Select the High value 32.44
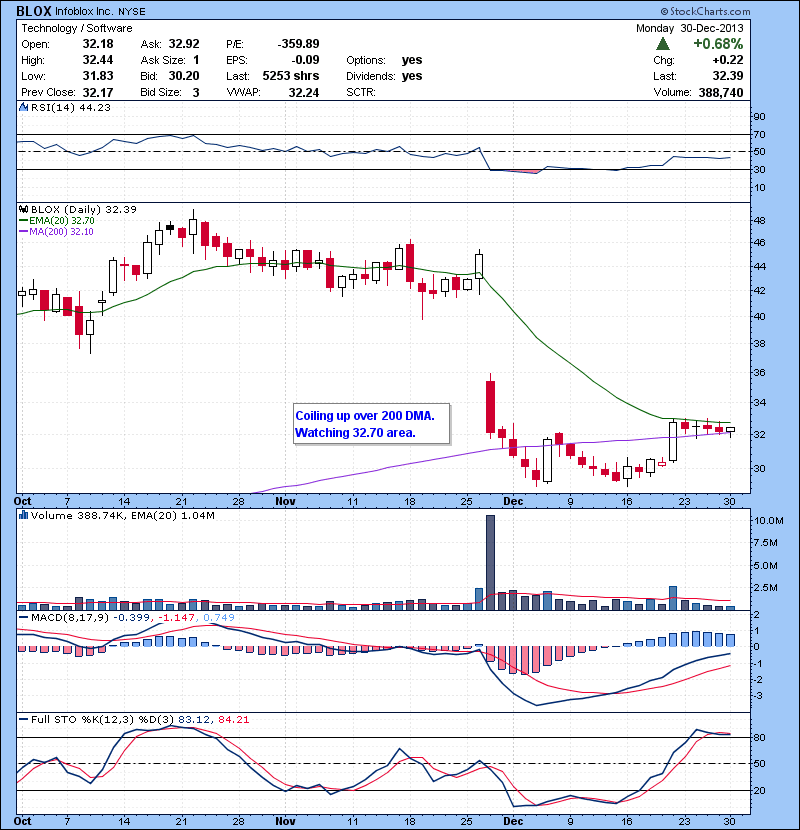800x830 pixels. click(x=98, y=60)
